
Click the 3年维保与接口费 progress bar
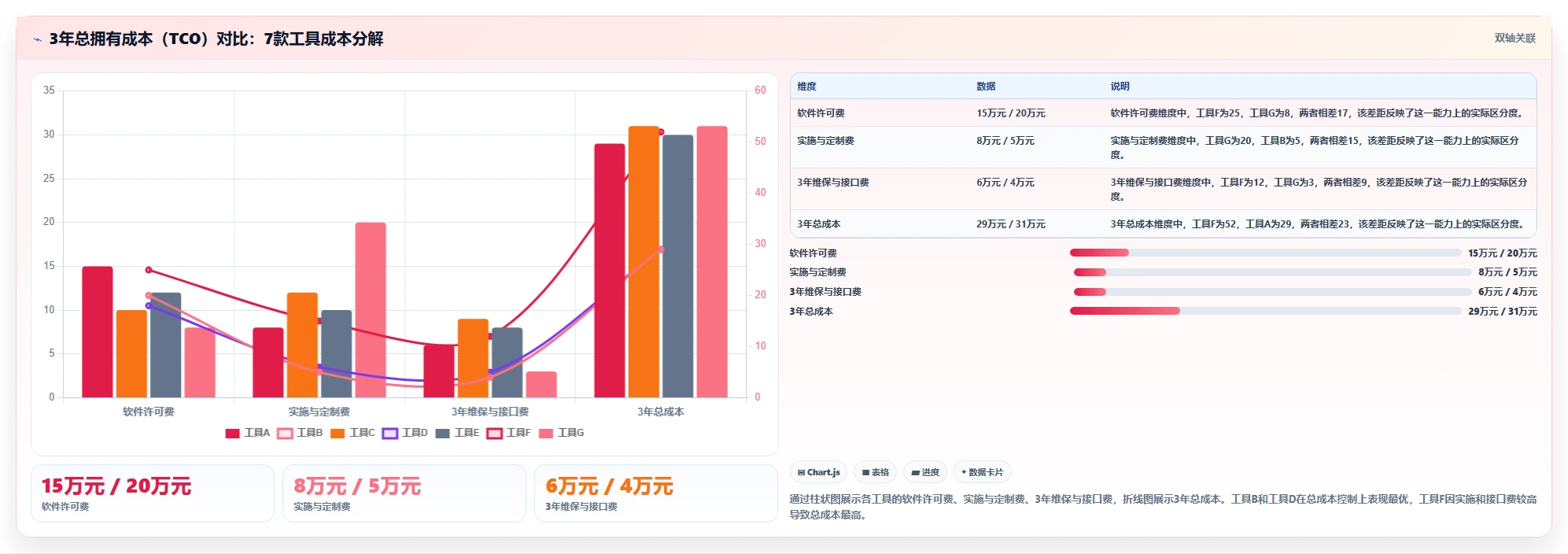pyautogui.click(x=1272, y=292)
